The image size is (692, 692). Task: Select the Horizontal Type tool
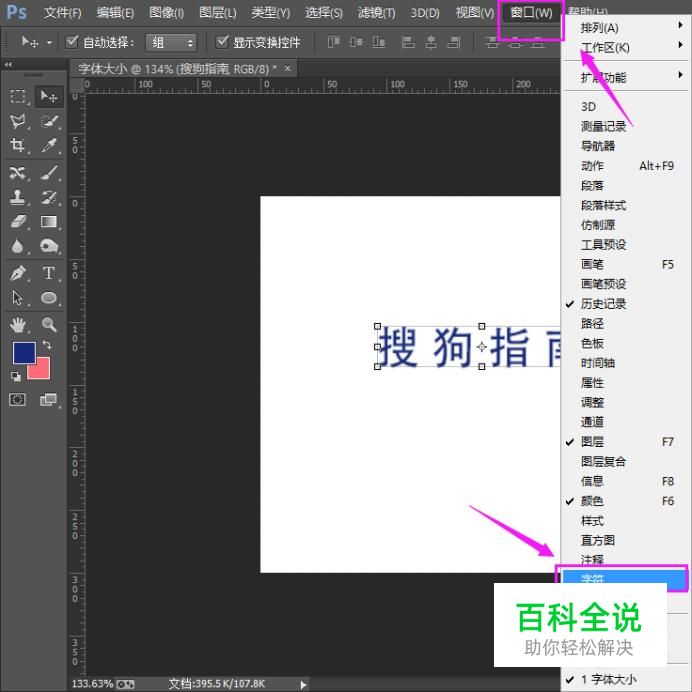click(49, 273)
